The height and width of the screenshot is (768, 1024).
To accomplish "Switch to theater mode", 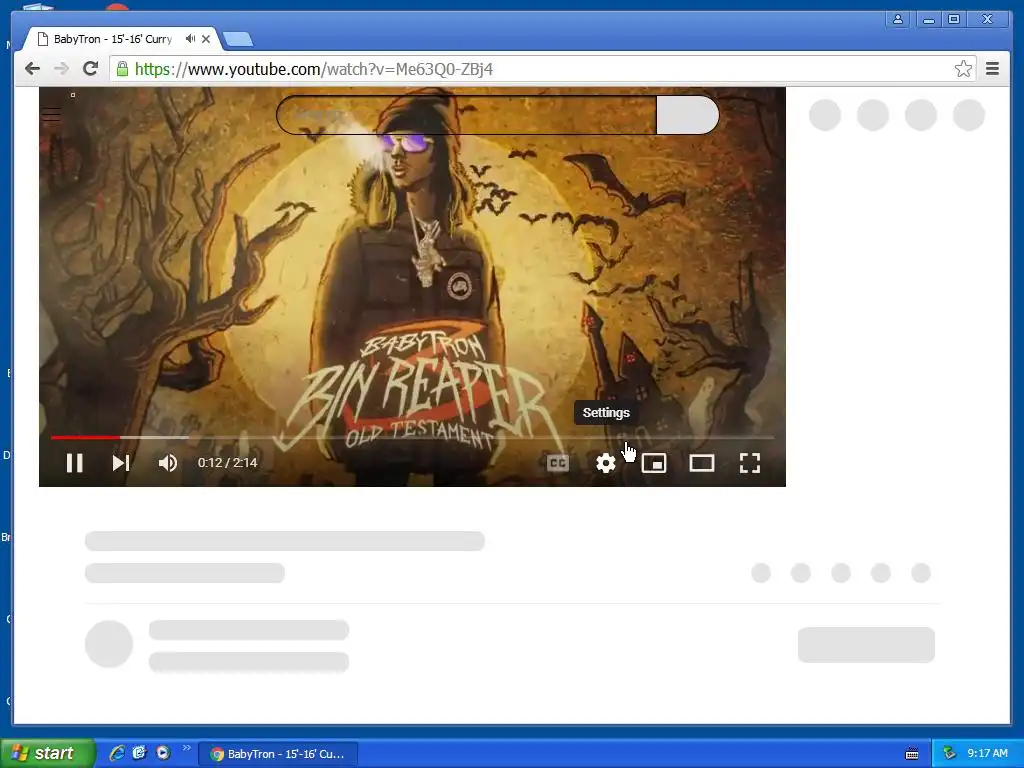I will click(x=702, y=463).
